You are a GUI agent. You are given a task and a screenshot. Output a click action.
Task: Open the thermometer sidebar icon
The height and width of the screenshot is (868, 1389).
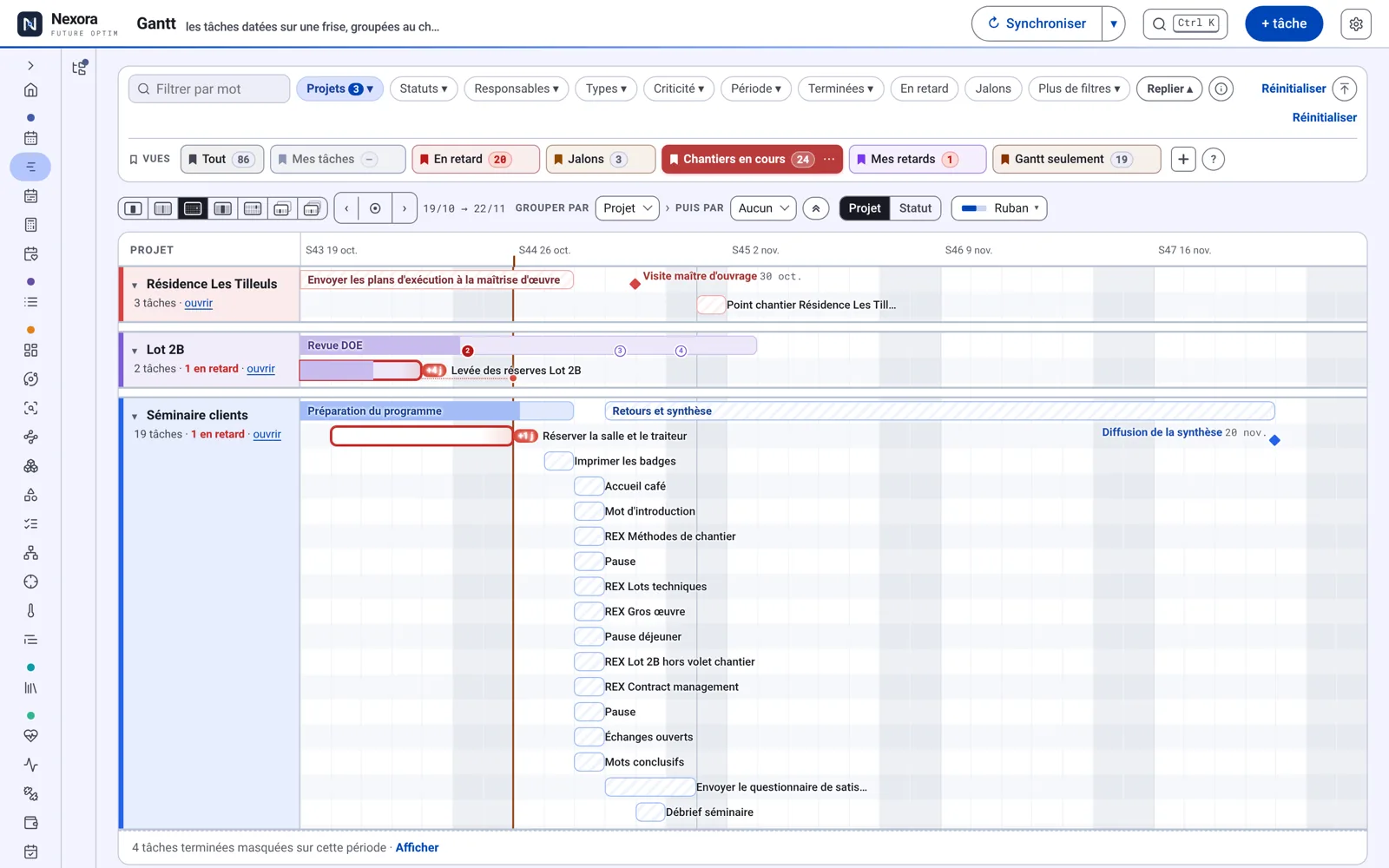30,611
